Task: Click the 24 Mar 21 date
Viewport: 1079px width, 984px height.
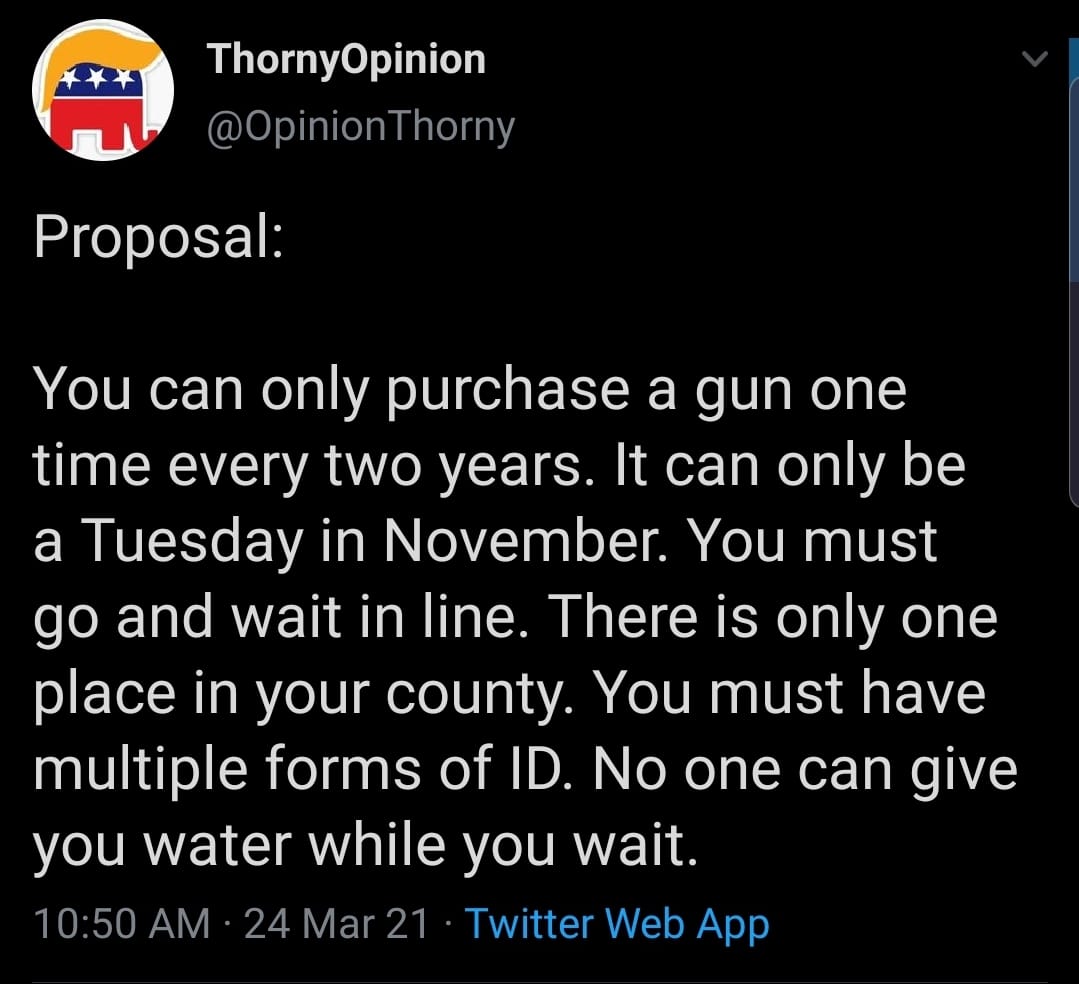Action: coord(336,923)
